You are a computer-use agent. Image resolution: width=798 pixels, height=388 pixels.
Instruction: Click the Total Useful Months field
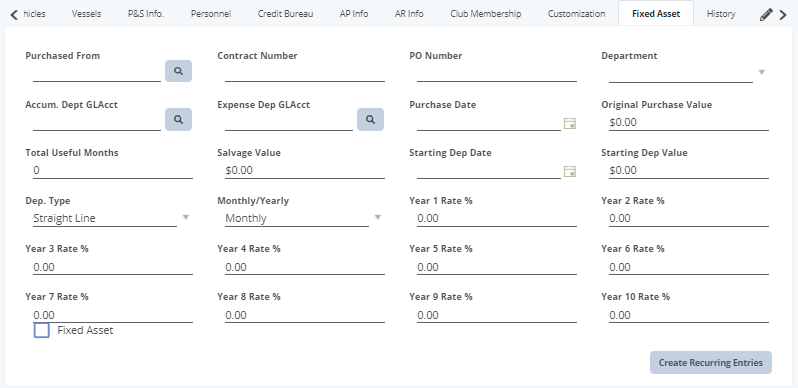click(x=113, y=171)
